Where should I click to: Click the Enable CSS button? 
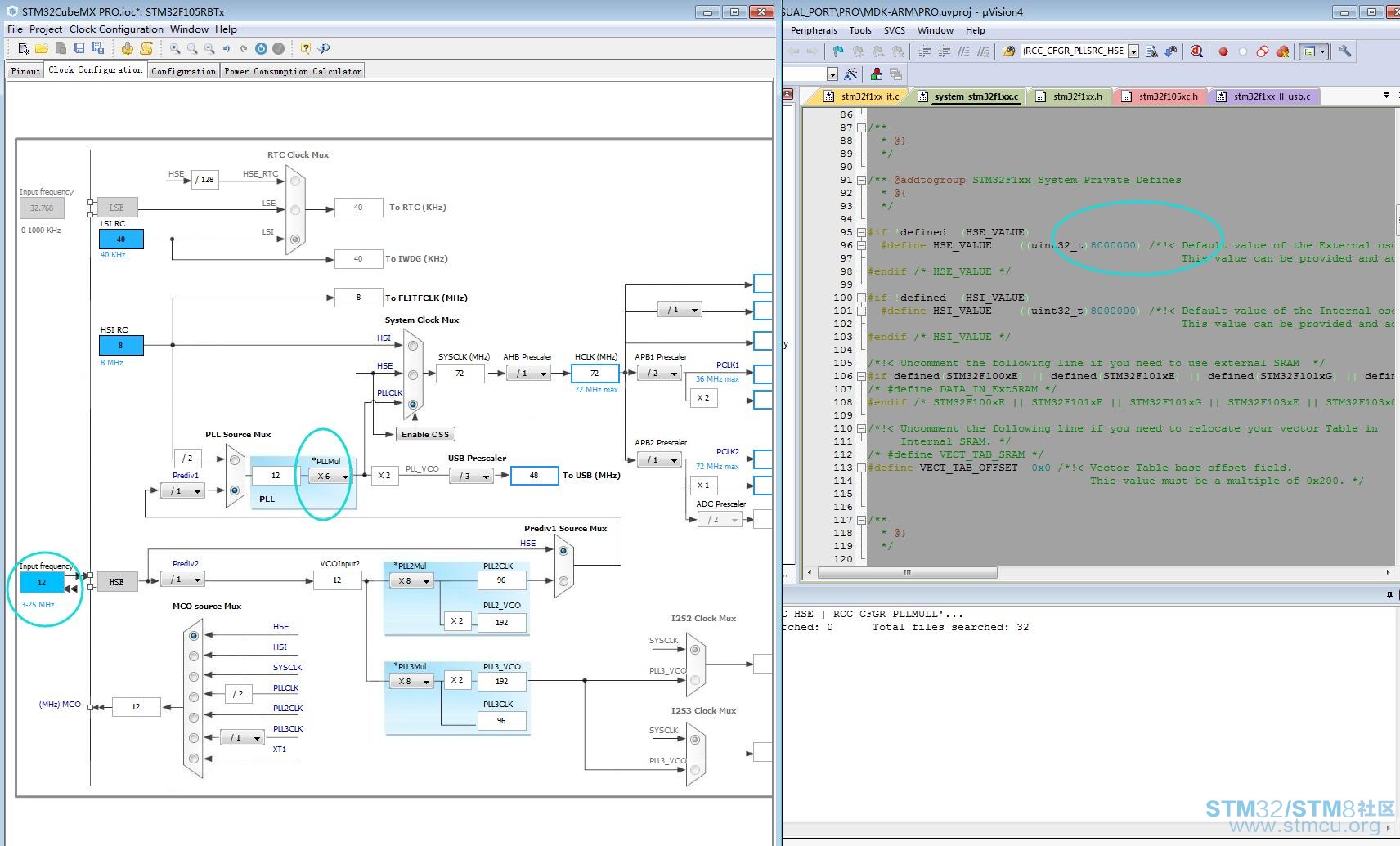tap(425, 434)
